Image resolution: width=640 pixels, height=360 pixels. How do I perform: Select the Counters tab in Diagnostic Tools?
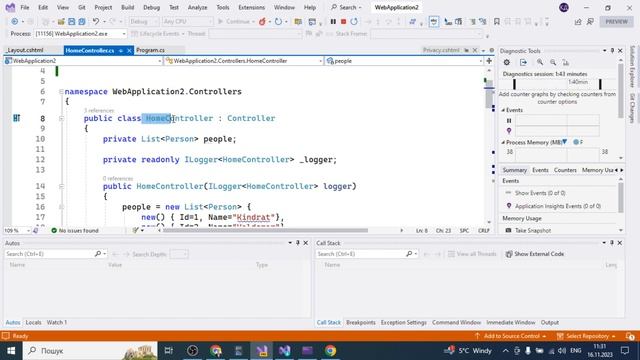565,170
